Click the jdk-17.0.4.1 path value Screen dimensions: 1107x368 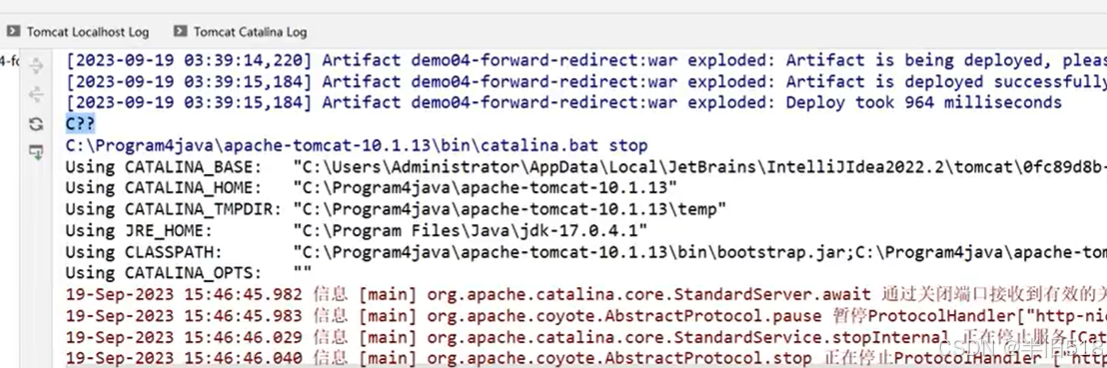tap(470, 231)
